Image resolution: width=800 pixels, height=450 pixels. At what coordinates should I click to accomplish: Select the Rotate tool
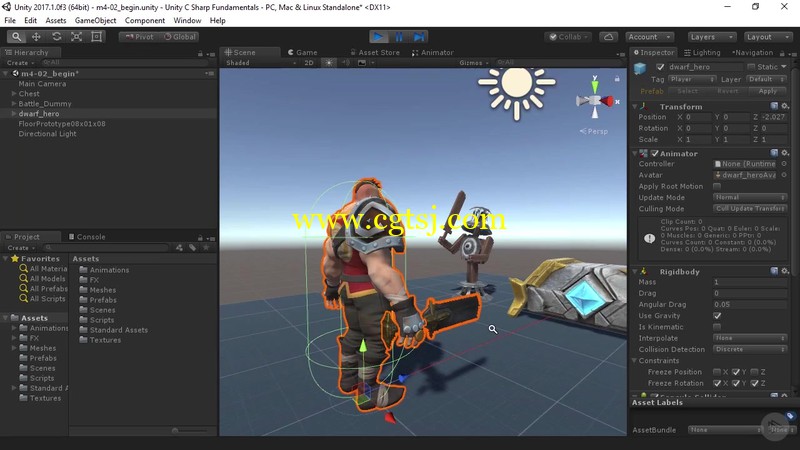(56, 37)
